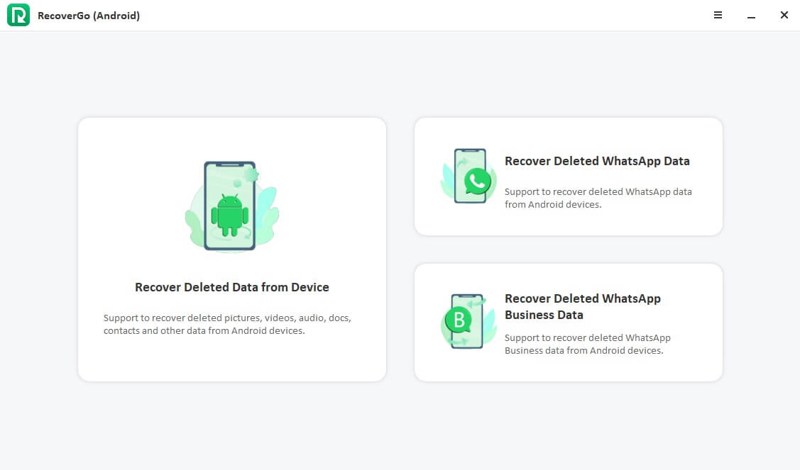Click the WhatsApp data recovery description
The width and height of the screenshot is (800, 470).
tap(597, 197)
